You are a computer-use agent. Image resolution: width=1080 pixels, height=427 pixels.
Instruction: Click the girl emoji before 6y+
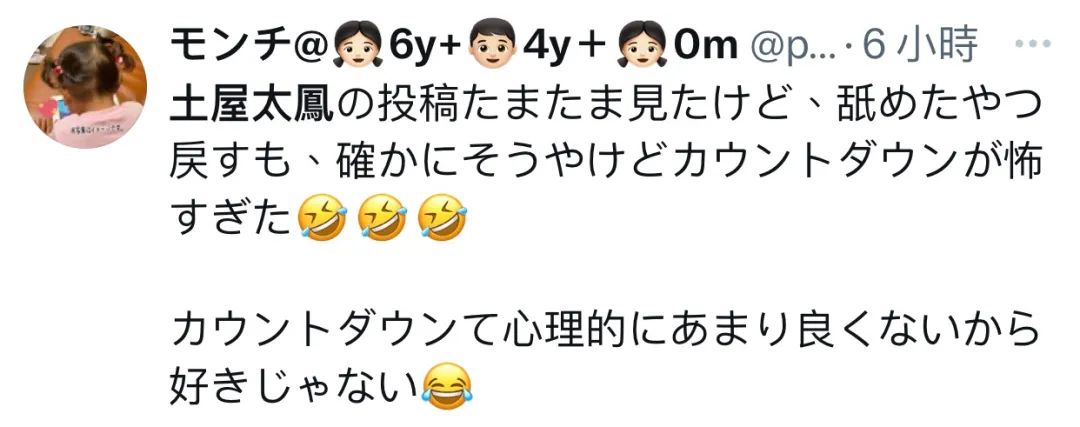(357, 45)
